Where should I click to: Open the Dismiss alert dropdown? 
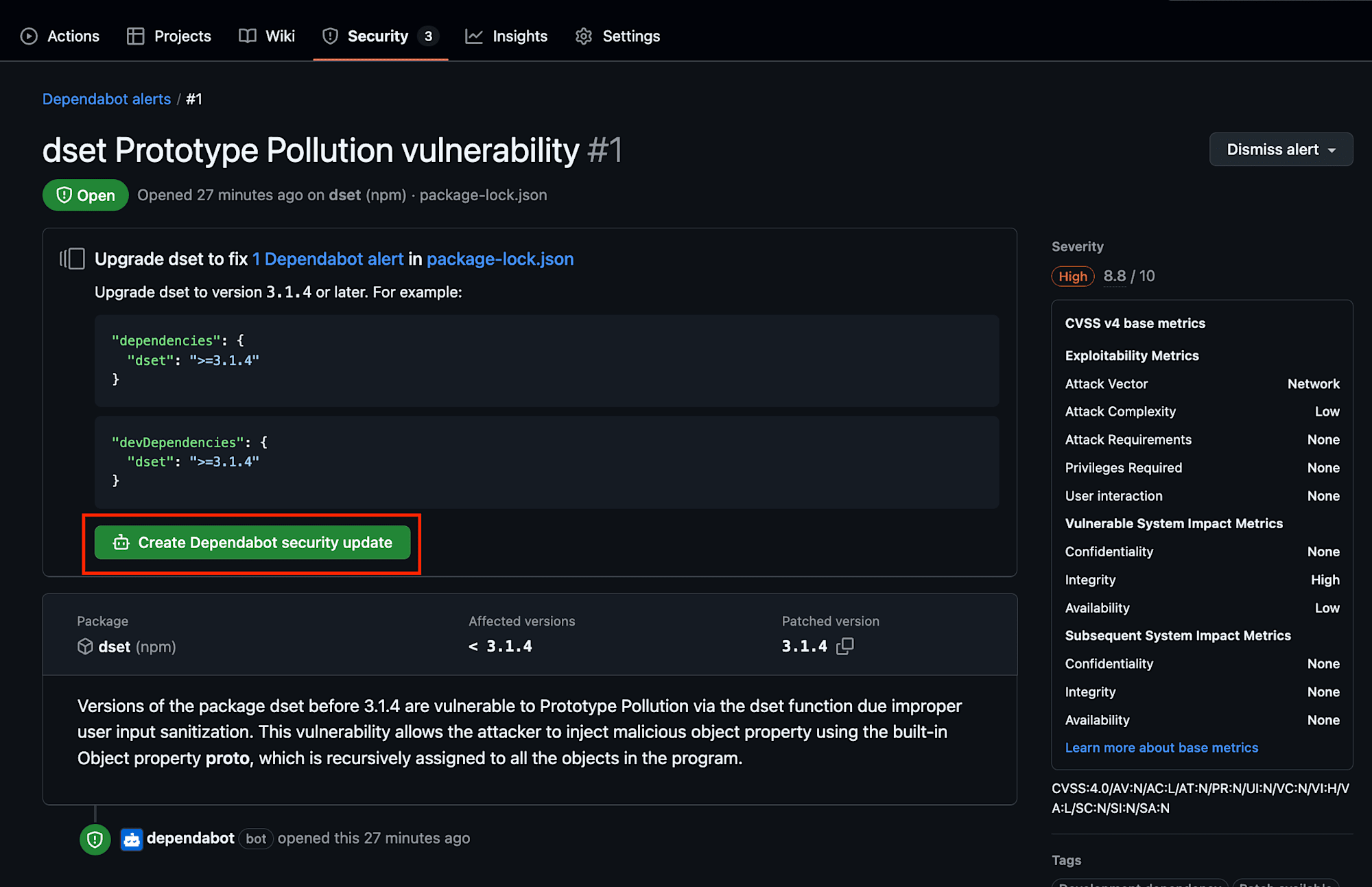(x=1281, y=150)
